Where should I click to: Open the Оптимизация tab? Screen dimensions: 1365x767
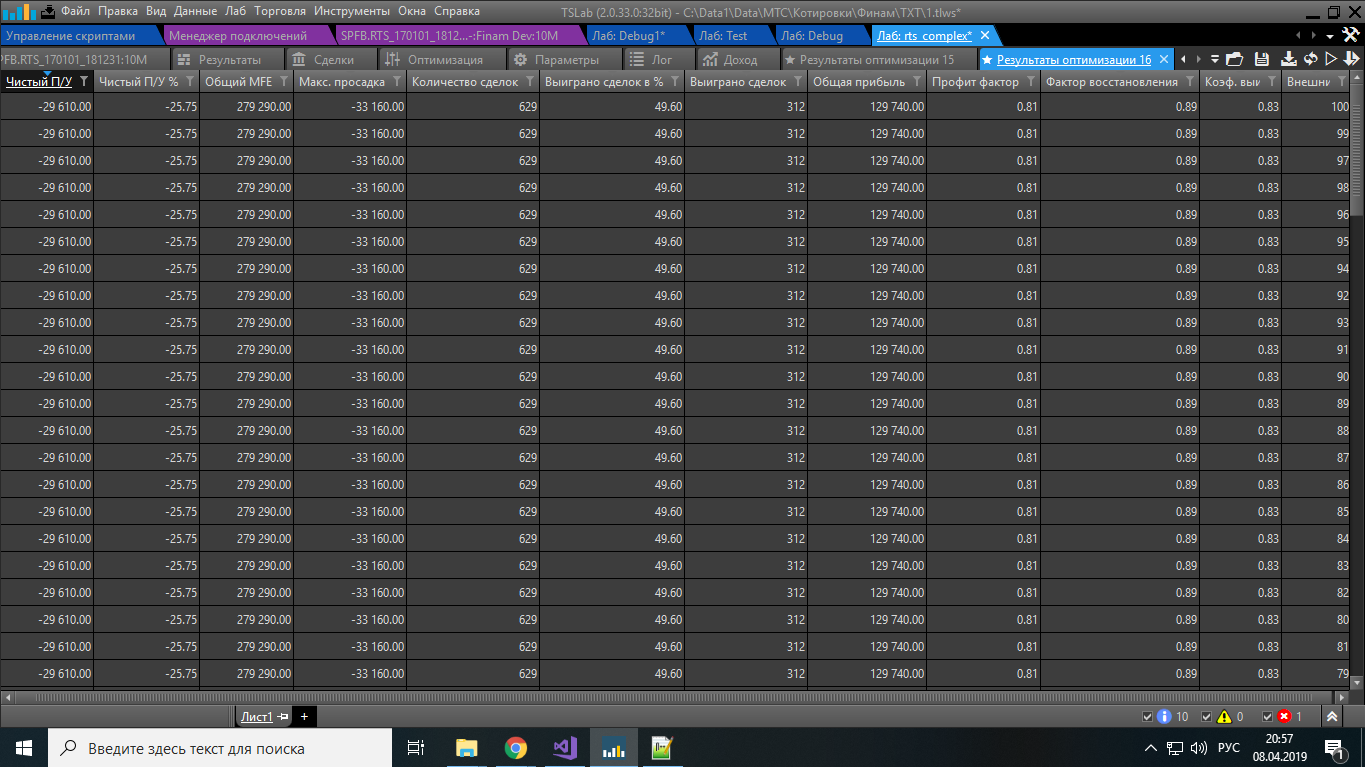pos(445,59)
